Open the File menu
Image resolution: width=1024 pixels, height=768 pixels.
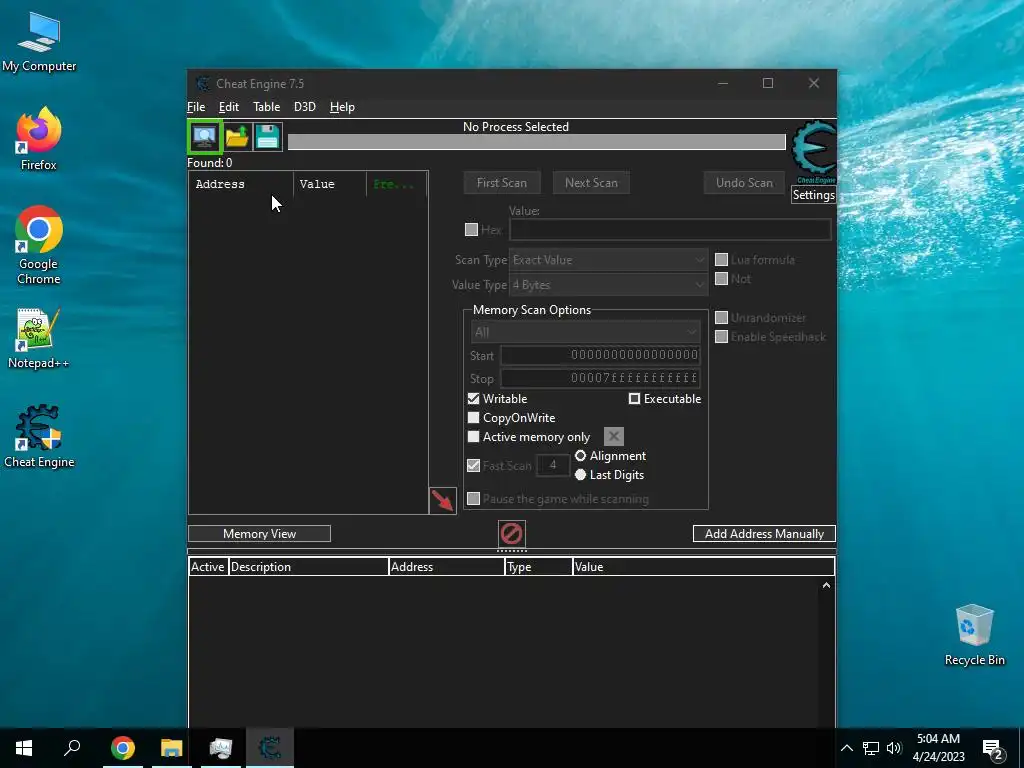coord(196,107)
